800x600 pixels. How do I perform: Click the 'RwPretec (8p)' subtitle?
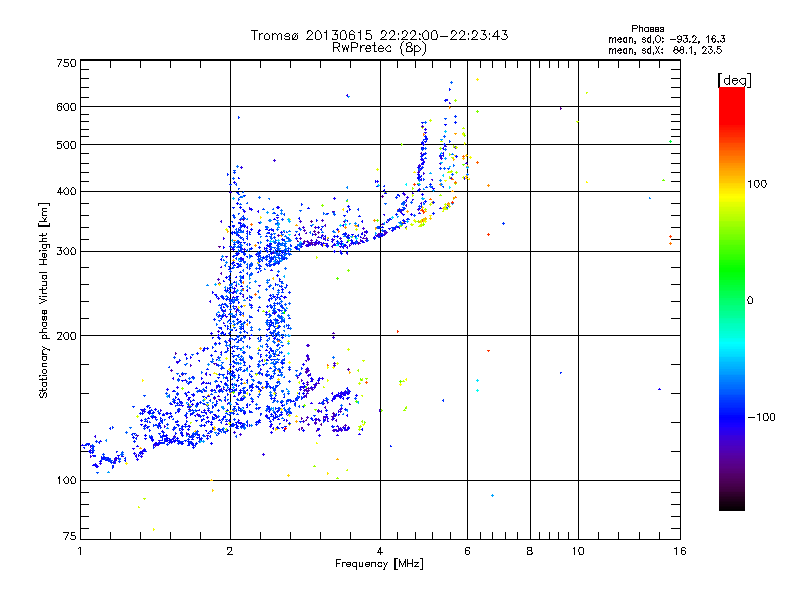click(x=379, y=48)
